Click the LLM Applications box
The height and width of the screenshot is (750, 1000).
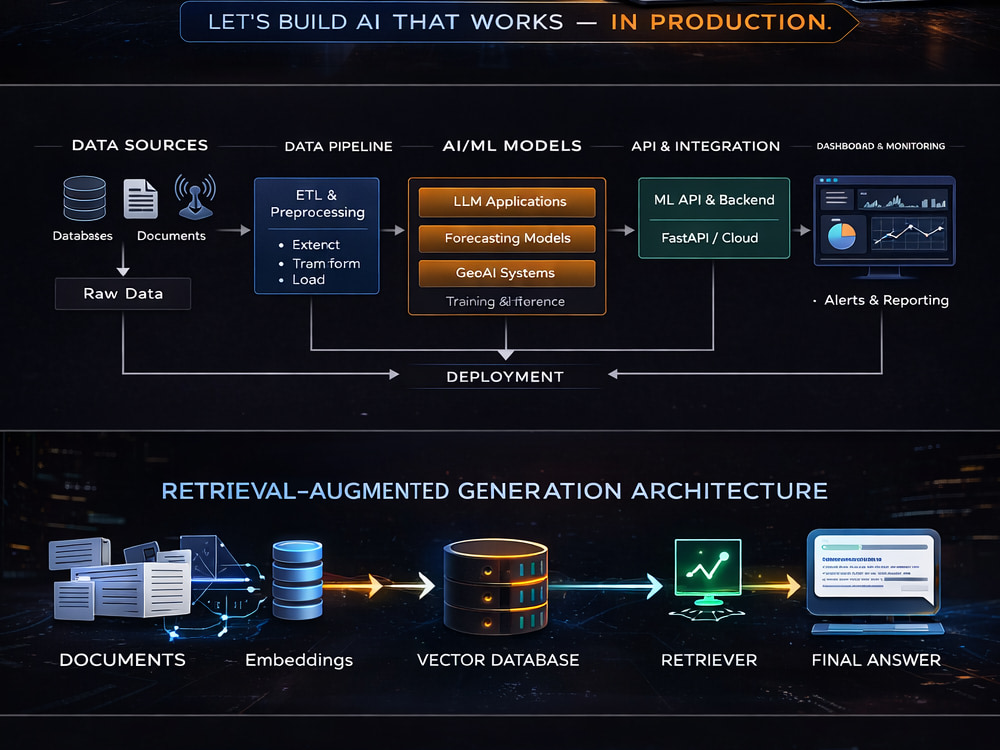point(508,202)
